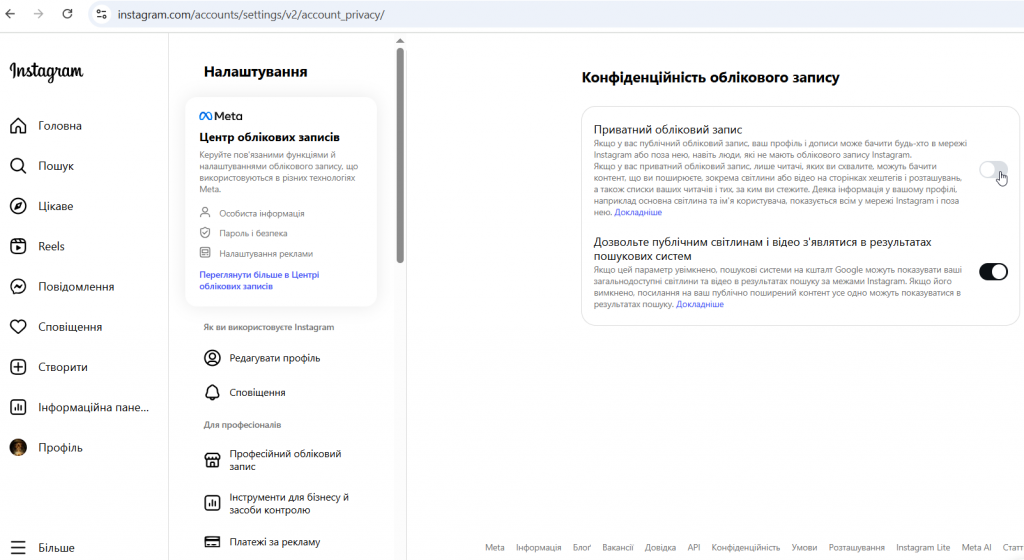Click Докладніше link under private account description
This screenshot has height=560, width=1024.
pos(638,213)
